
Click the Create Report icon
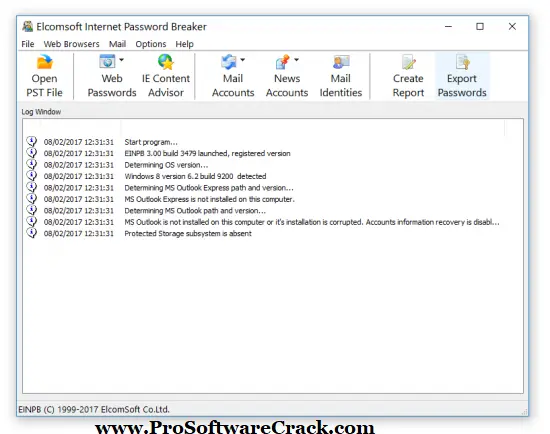click(408, 62)
